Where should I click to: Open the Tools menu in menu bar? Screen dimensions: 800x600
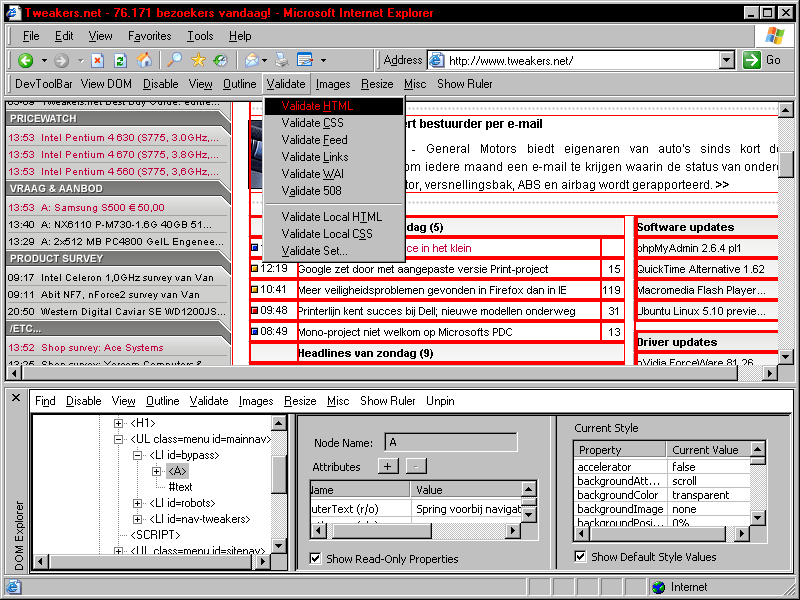pos(200,36)
